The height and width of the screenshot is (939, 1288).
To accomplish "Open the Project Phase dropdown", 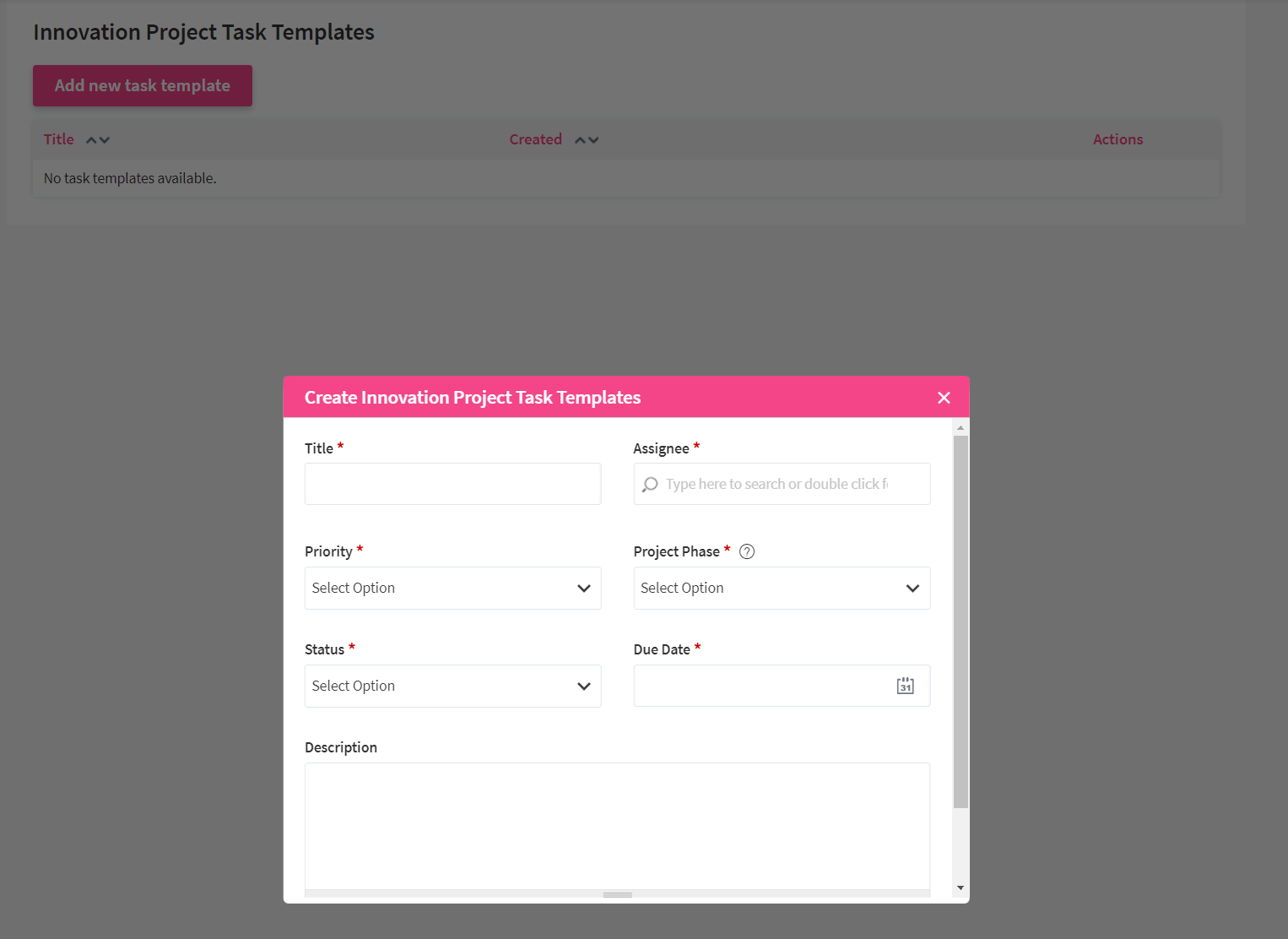I will point(782,588).
